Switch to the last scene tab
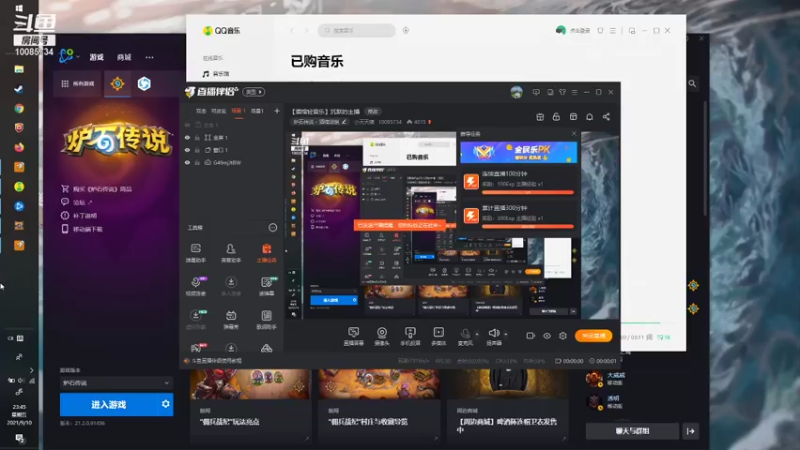This screenshot has width=800, height=450. click(x=257, y=111)
